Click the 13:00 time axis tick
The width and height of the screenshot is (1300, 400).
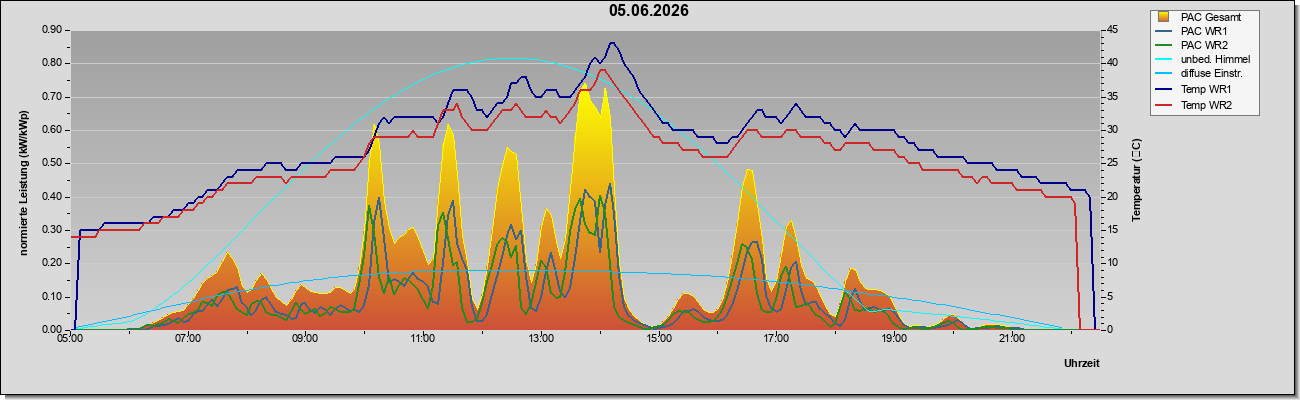coord(540,340)
